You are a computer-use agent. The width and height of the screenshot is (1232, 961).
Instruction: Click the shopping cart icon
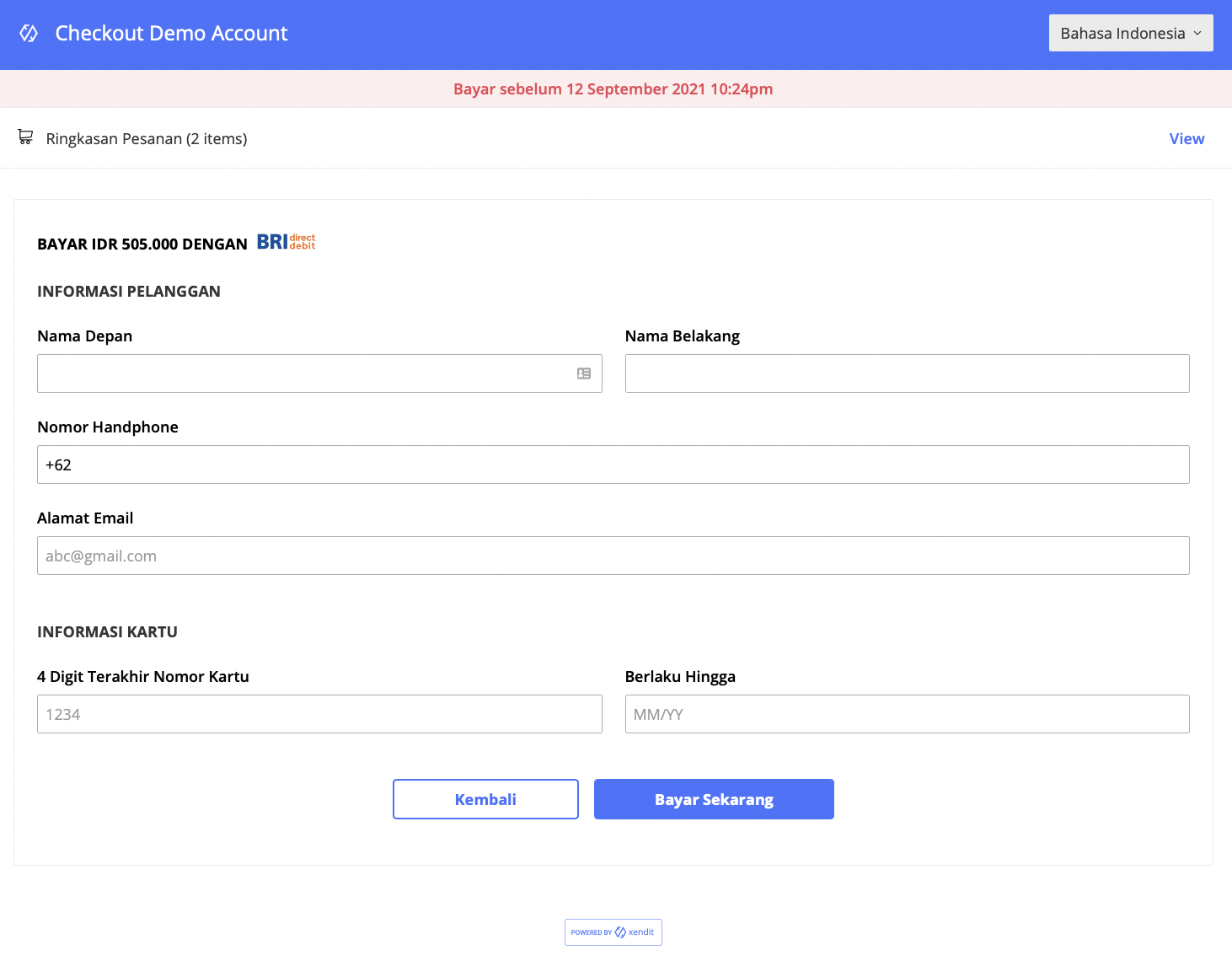(x=25, y=137)
